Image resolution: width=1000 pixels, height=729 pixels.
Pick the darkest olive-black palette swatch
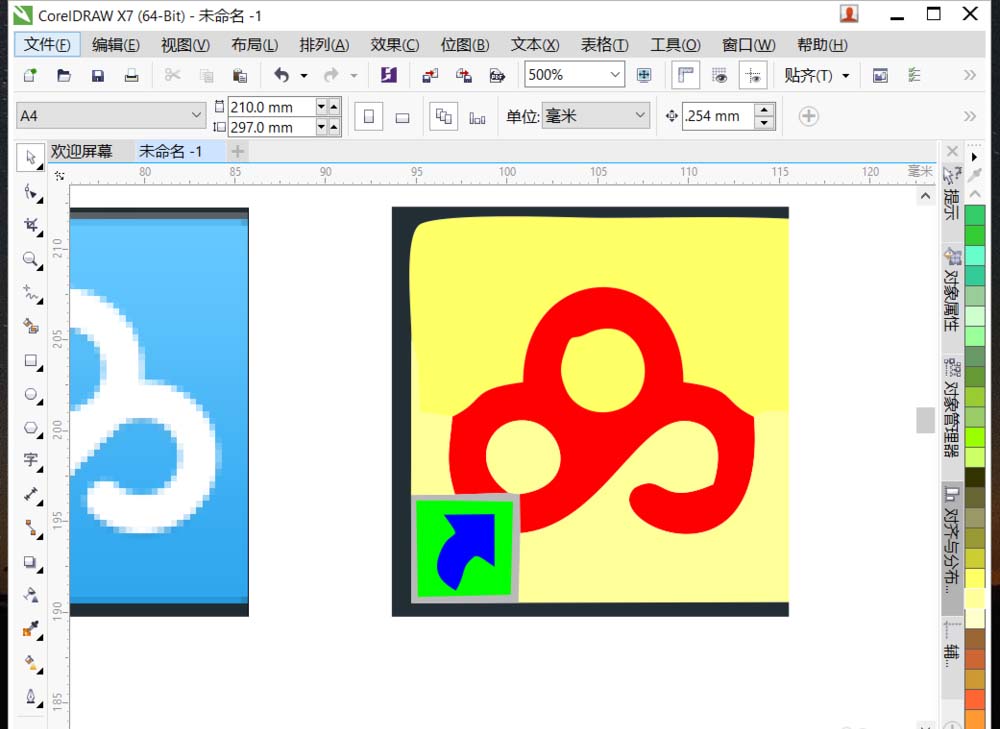tap(974, 477)
